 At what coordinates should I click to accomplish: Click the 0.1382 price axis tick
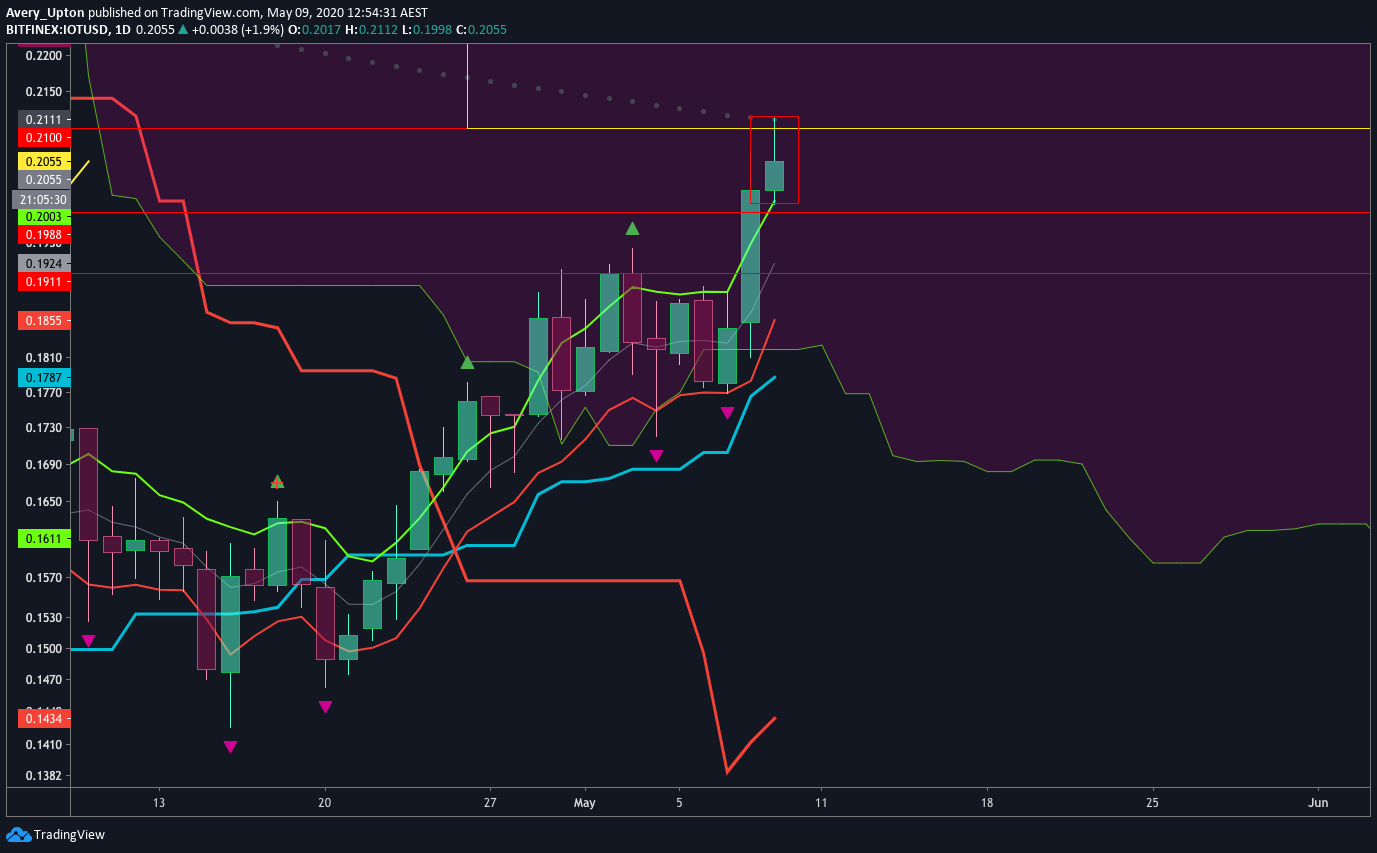coord(44,776)
